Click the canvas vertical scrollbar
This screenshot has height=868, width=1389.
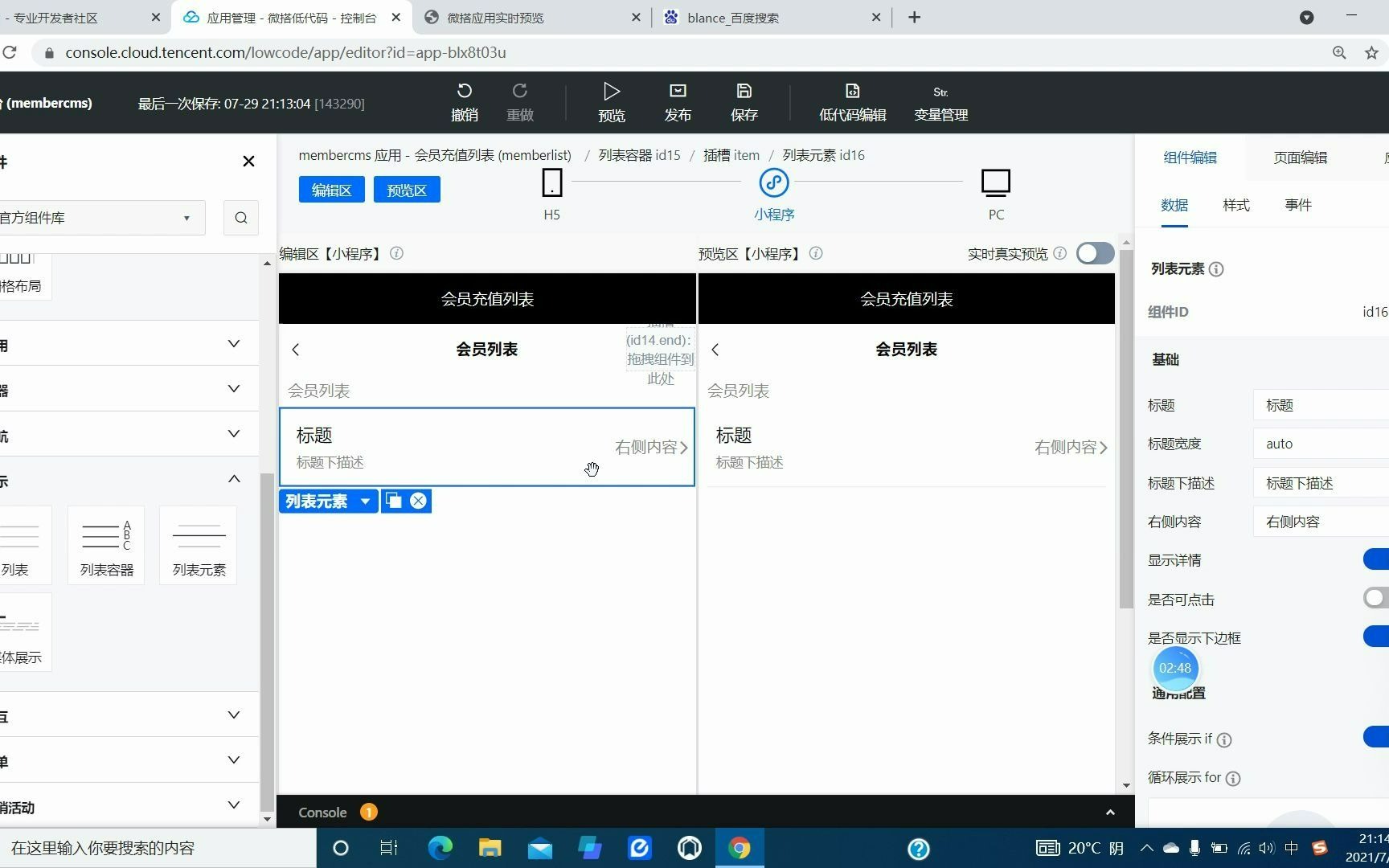coord(1126,430)
